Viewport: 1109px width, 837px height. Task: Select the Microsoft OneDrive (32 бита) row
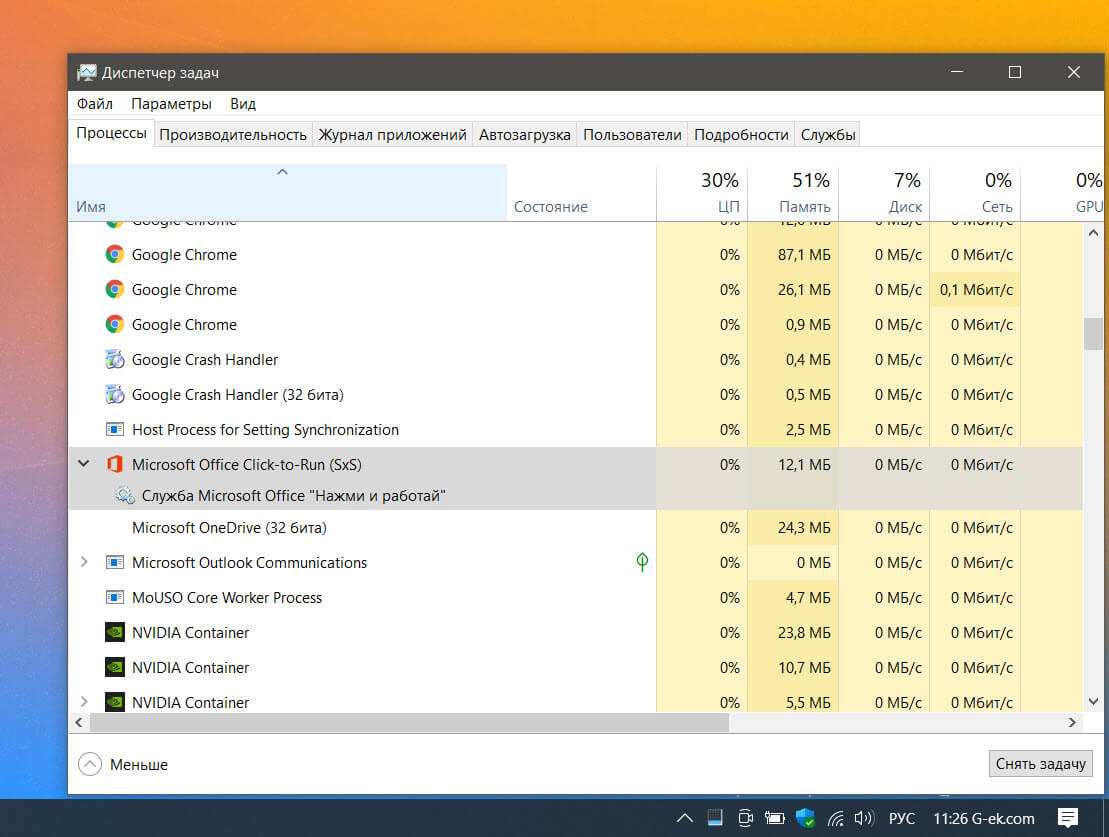point(576,527)
